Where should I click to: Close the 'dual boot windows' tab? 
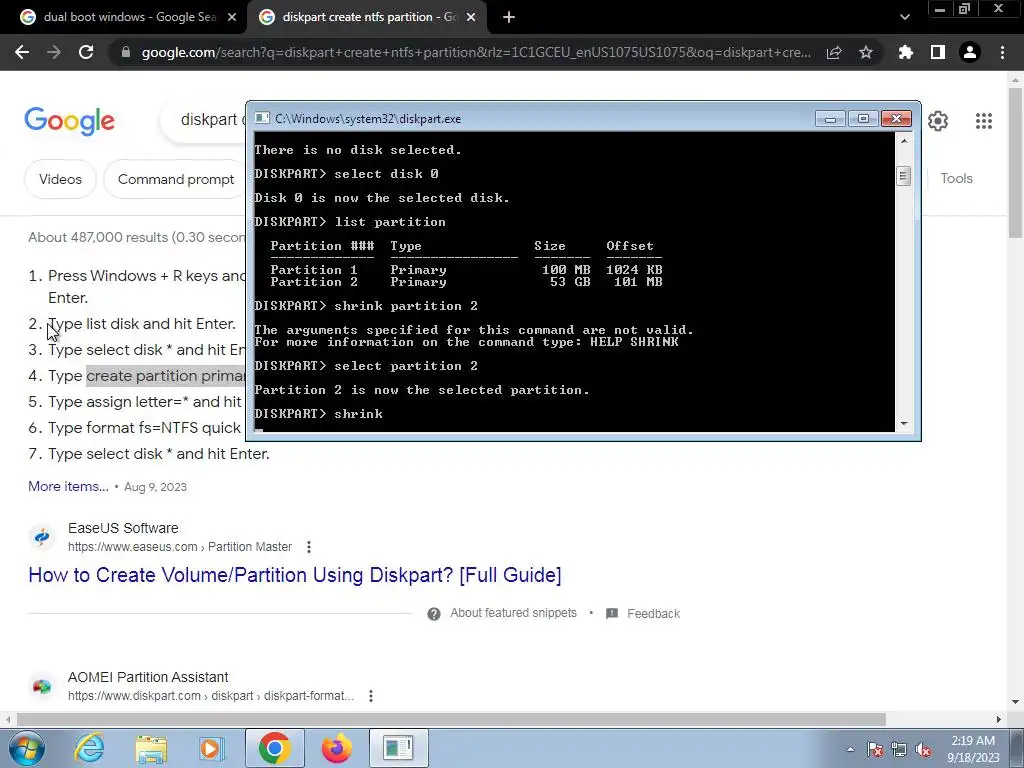click(232, 18)
